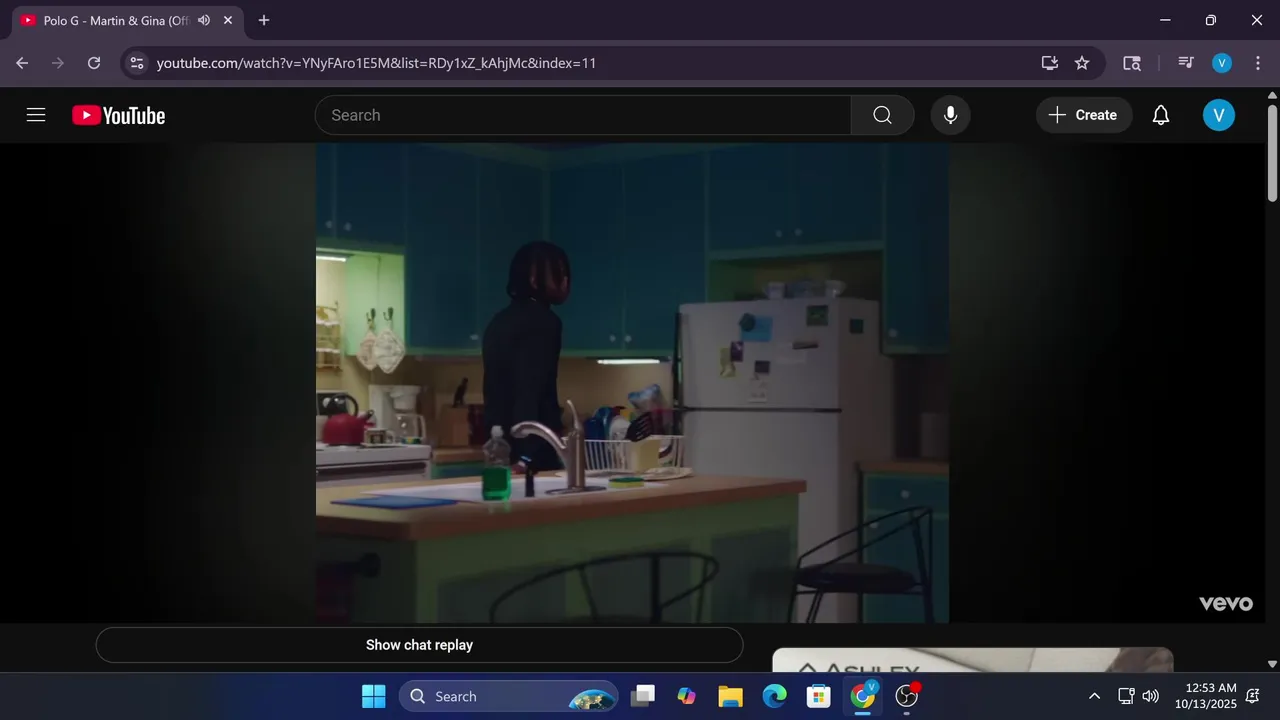Click the taskbar Search box
1280x720 pixels.
click(x=509, y=696)
